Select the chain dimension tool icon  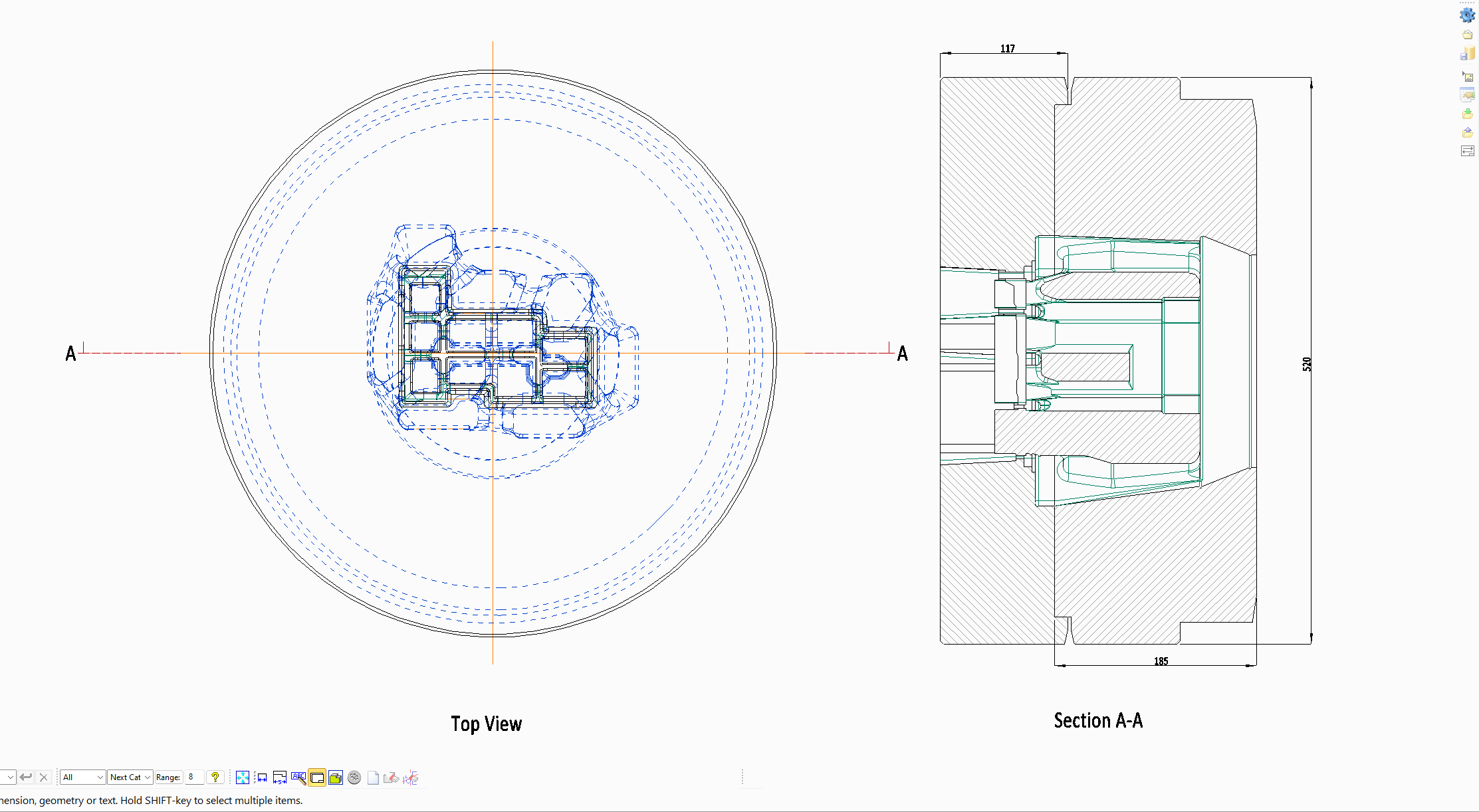tap(280, 777)
